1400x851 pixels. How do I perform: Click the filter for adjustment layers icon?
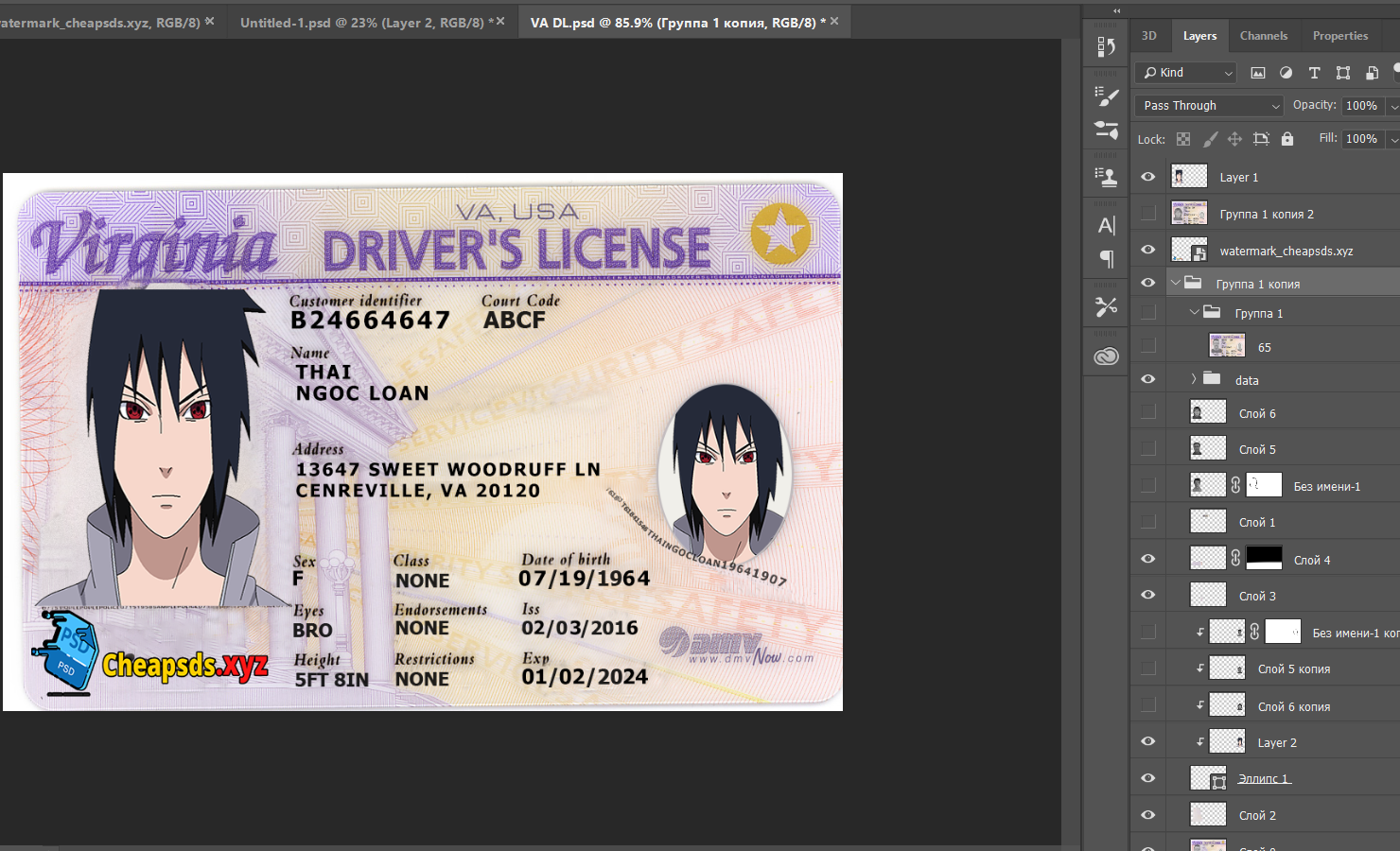(1286, 73)
